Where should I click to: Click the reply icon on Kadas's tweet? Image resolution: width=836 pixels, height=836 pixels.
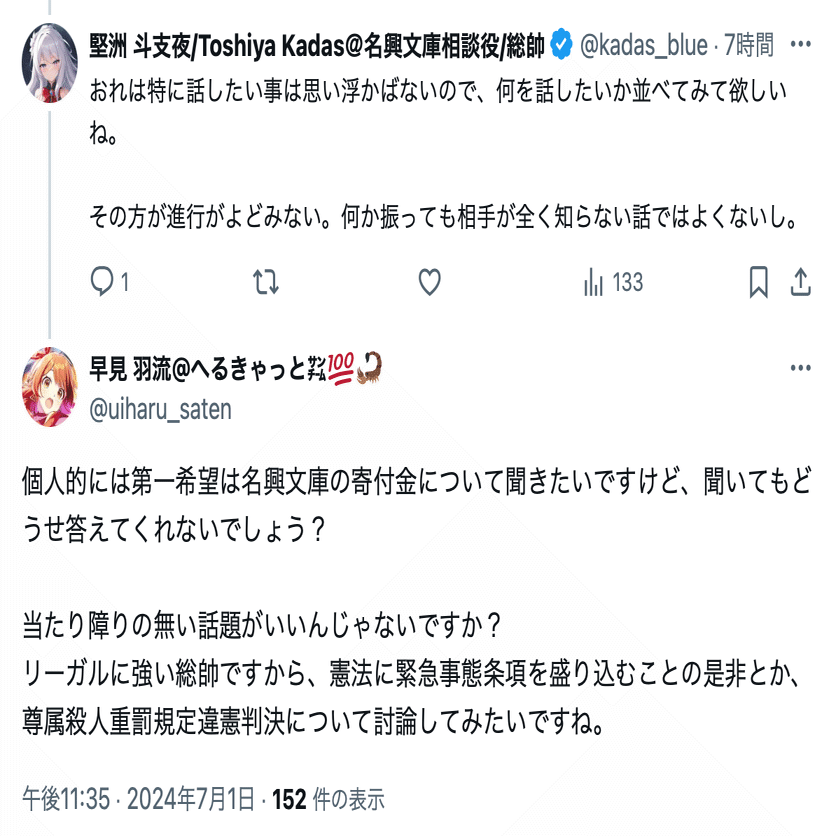coord(103,283)
